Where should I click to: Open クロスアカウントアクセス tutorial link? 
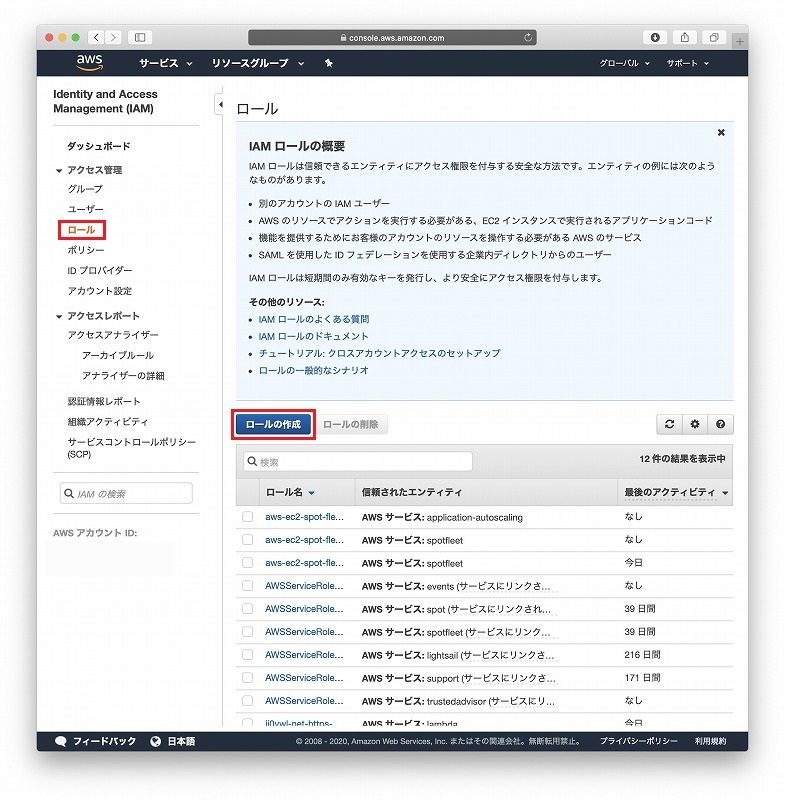[x=379, y=353]
